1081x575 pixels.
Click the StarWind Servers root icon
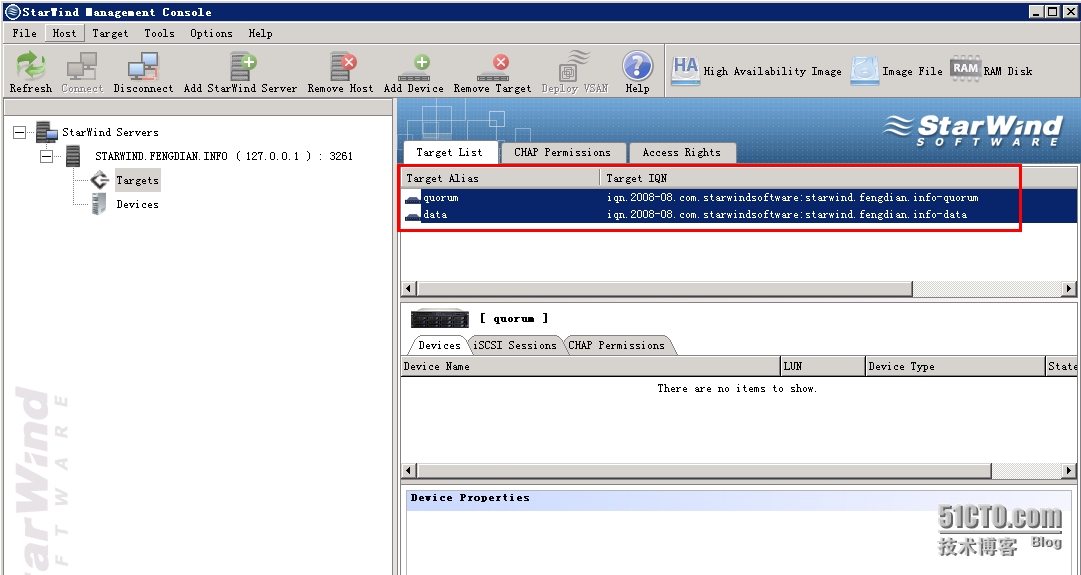pos(46,132)
